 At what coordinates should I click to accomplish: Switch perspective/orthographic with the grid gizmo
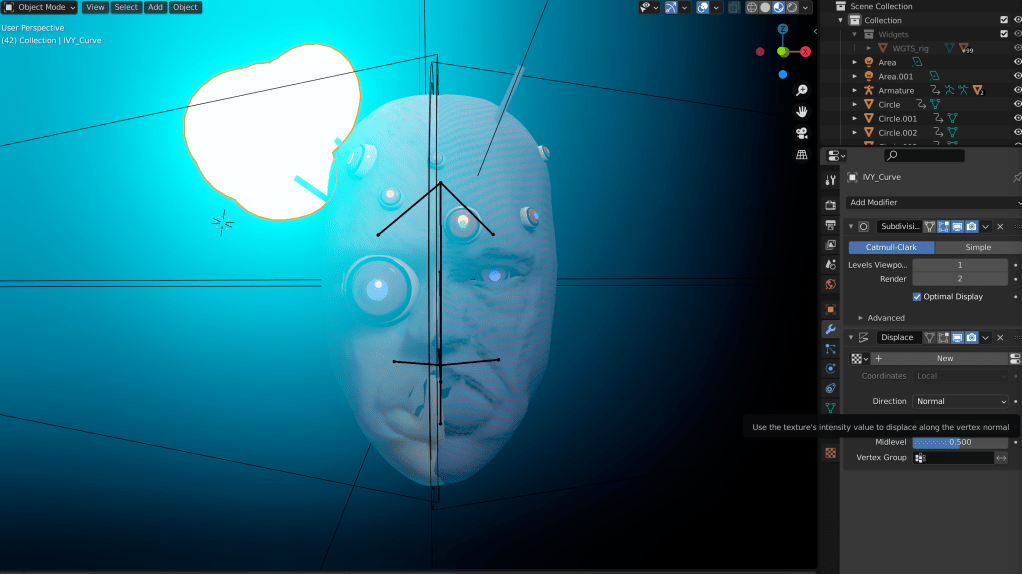coord(801,155)
